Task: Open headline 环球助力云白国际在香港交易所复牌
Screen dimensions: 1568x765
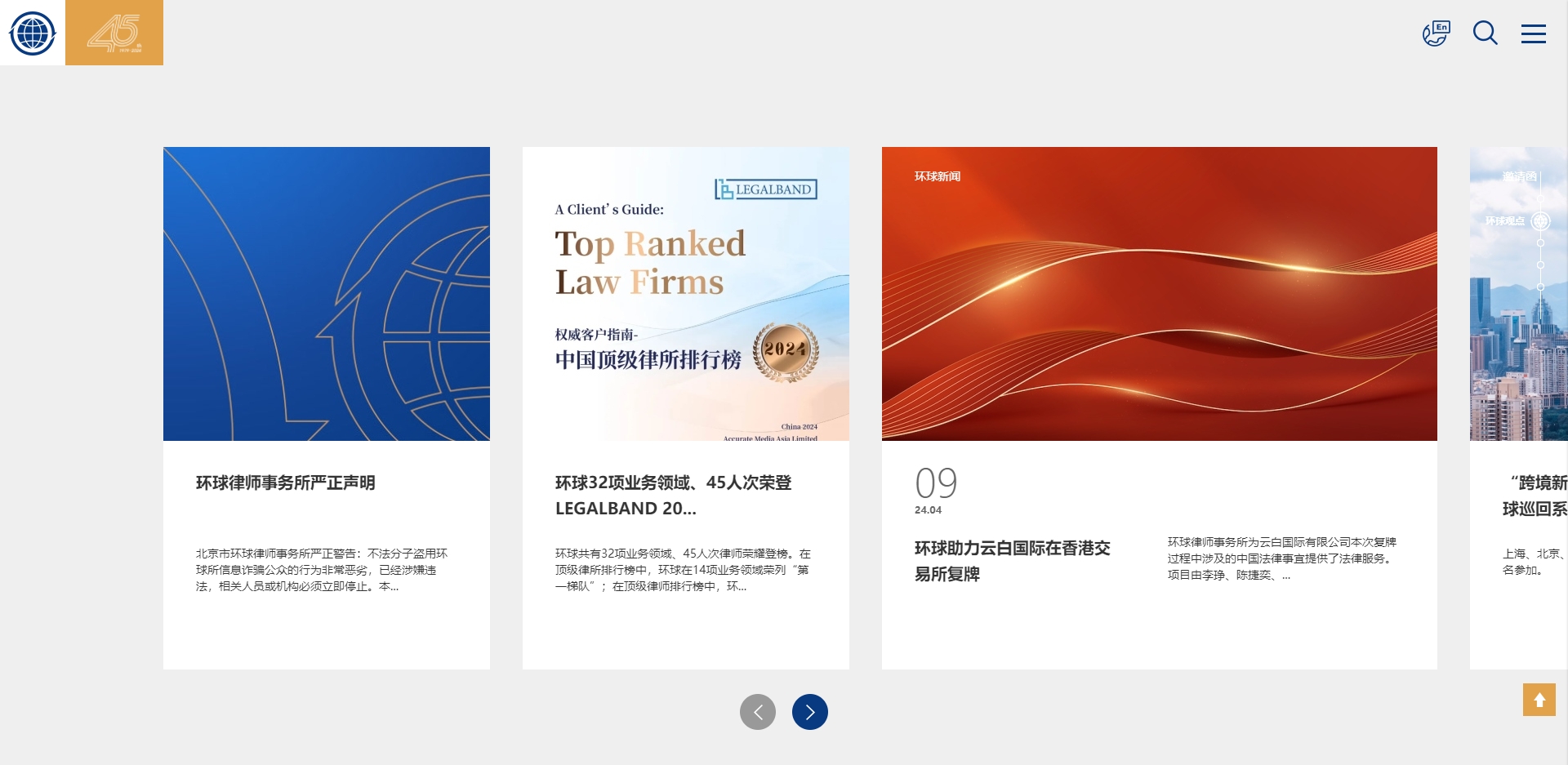Action: coord(1013,561)
